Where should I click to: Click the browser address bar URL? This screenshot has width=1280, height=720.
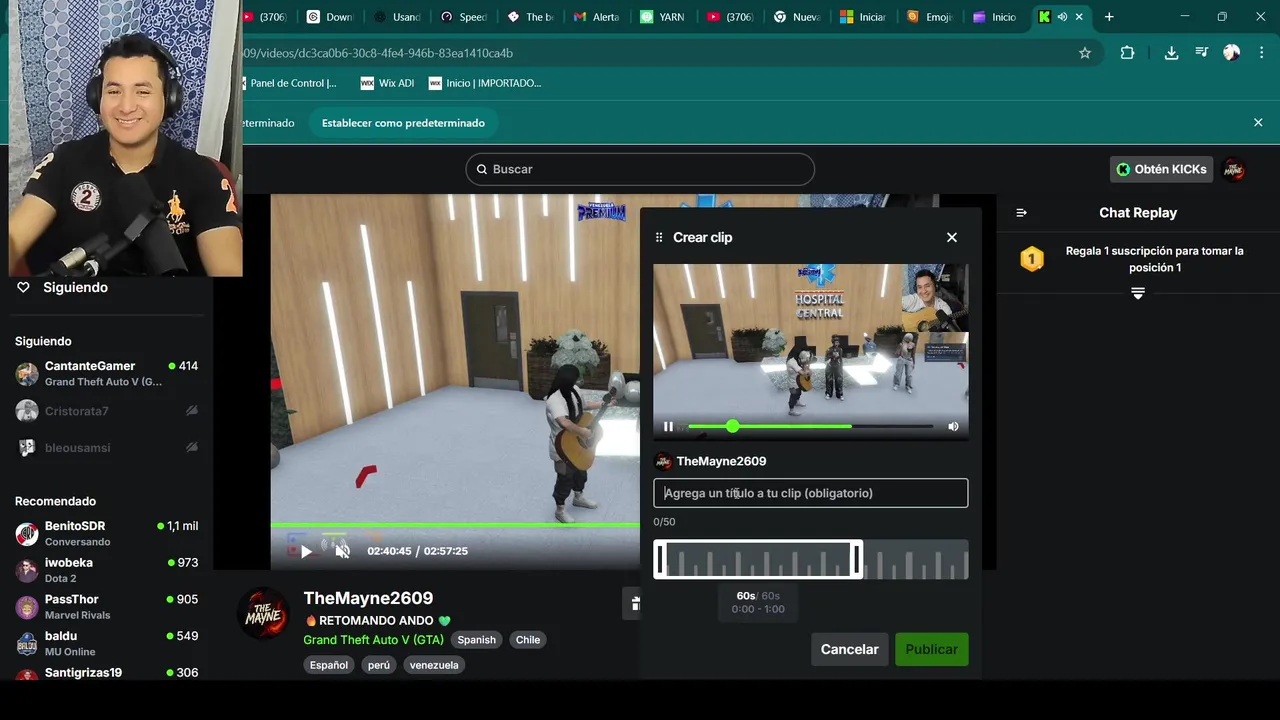click(376, 53)
